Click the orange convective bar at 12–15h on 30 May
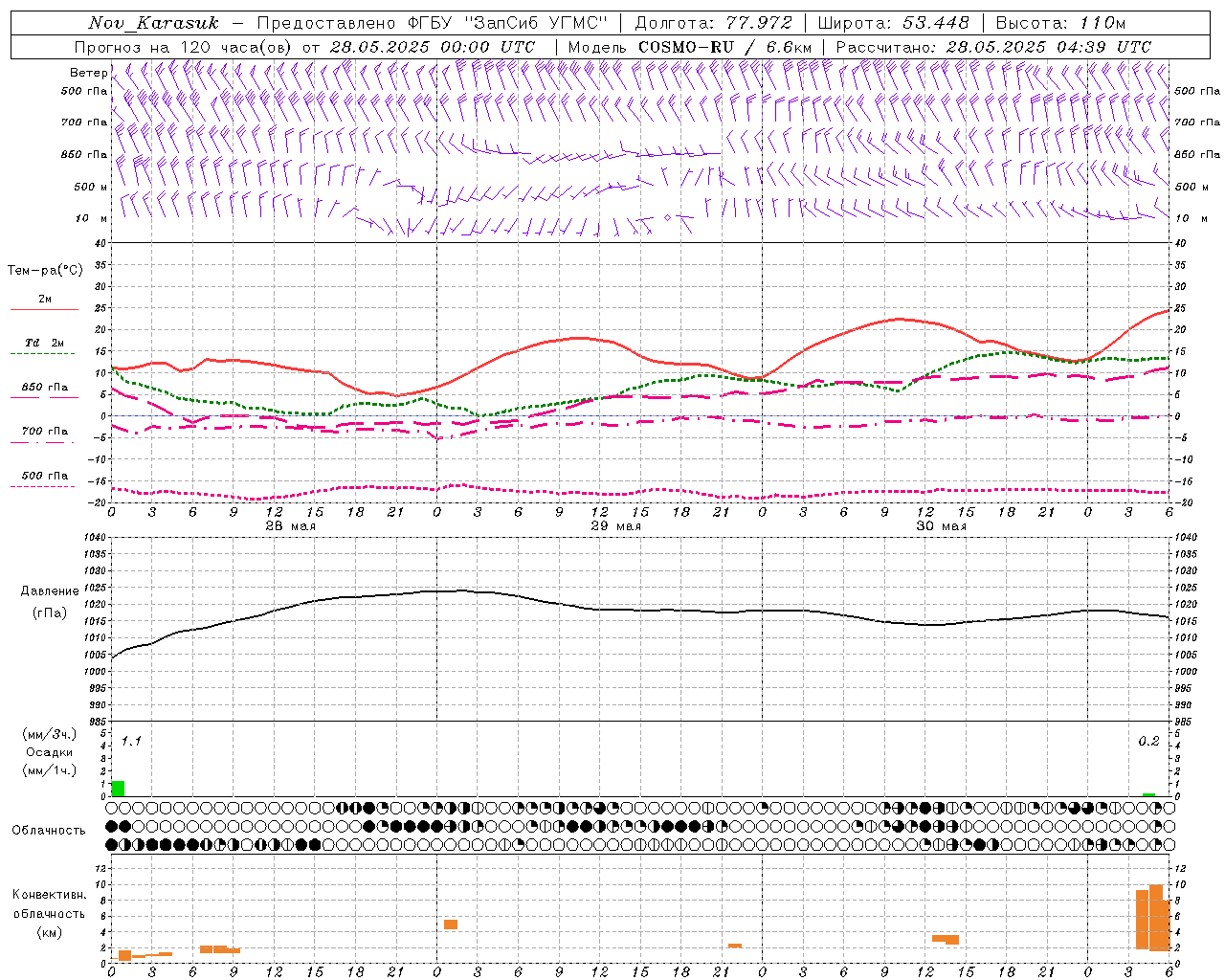The width and height of the screenshot is (1225, 980). (x=946, y=939)
